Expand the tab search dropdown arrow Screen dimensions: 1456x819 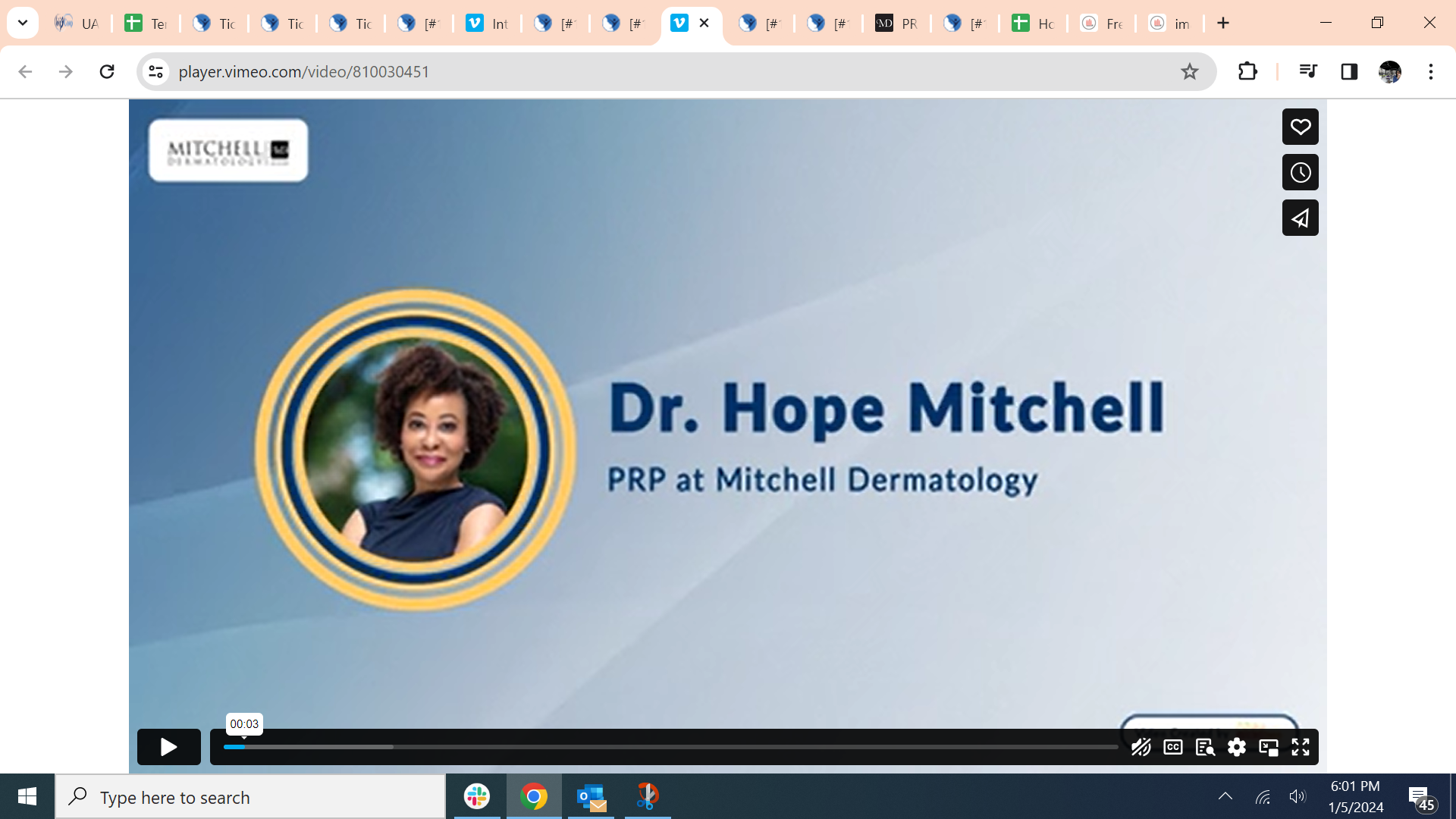(x=23, y=23)
